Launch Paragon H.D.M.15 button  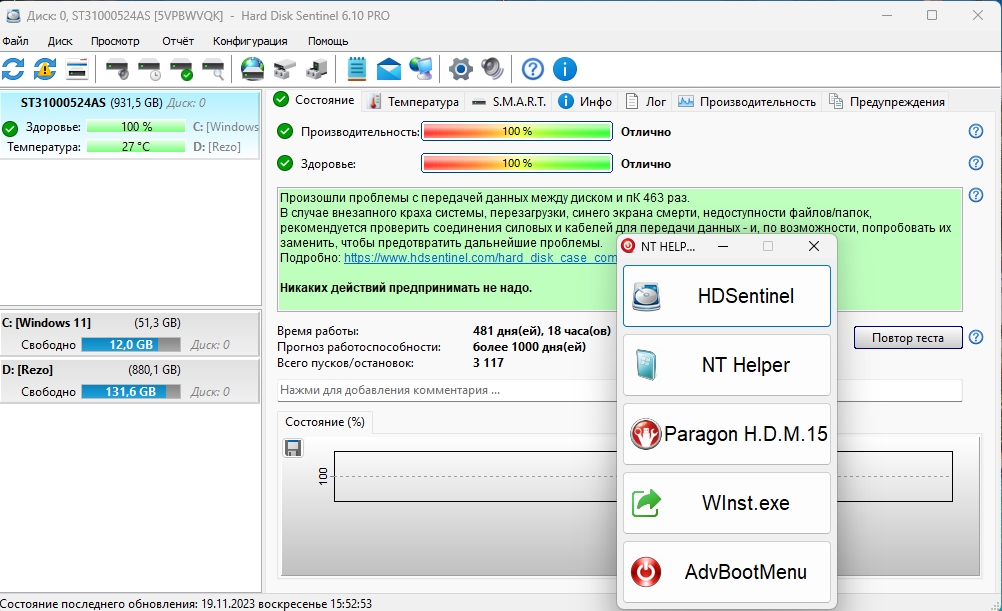point(727,434)
